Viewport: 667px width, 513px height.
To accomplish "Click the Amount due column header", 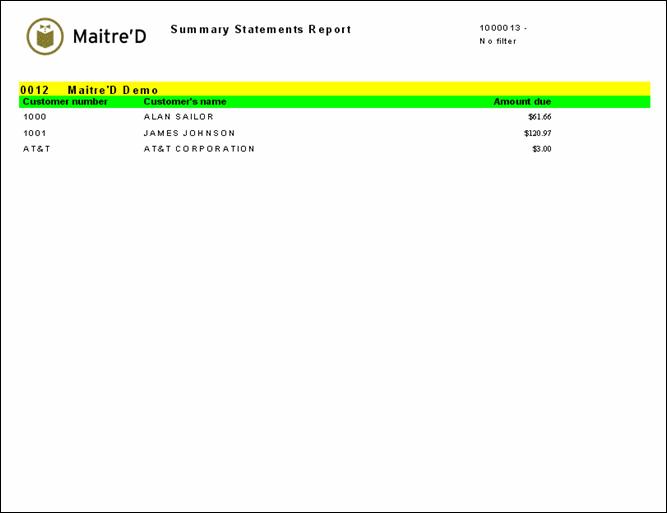I will click(522, 101).
